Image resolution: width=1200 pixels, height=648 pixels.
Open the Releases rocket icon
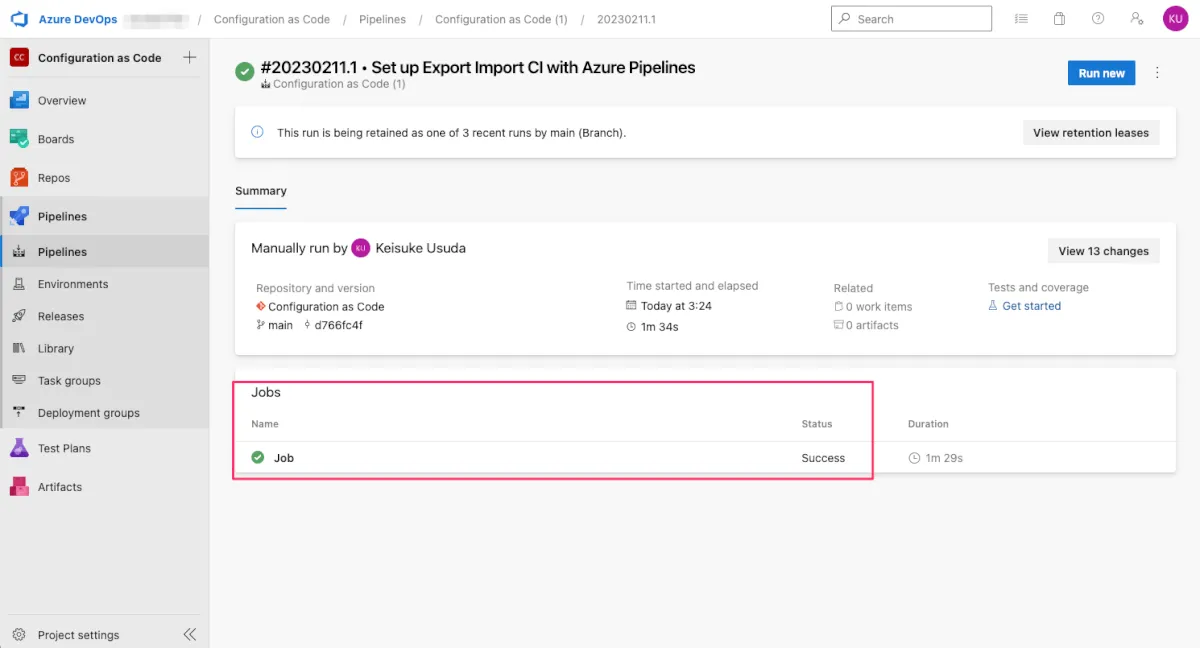pyautogui.click(x=19, y=316)
